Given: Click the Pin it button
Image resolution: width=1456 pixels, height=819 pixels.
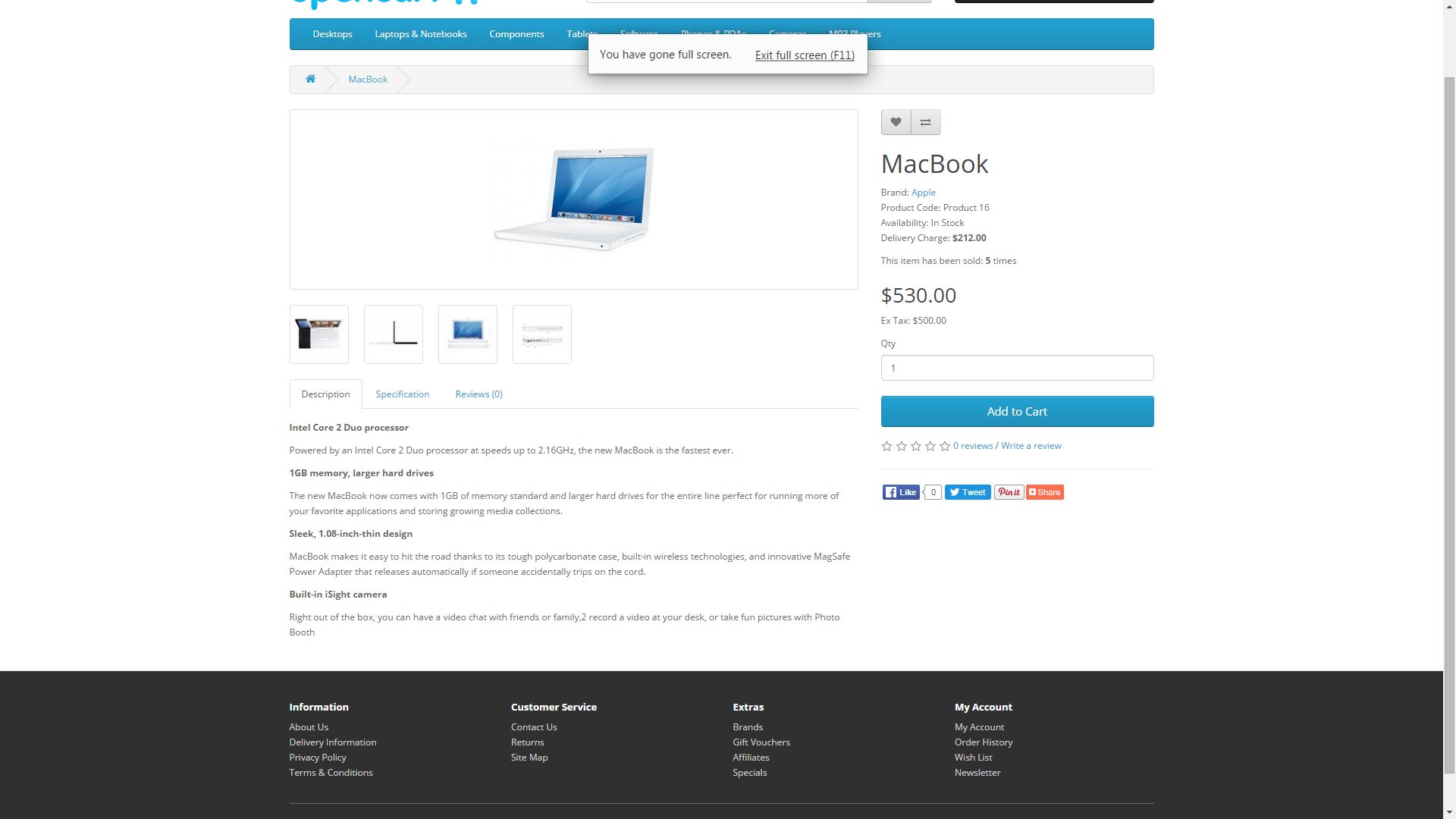Looking at the screenshot, I should click(1009, 492).
